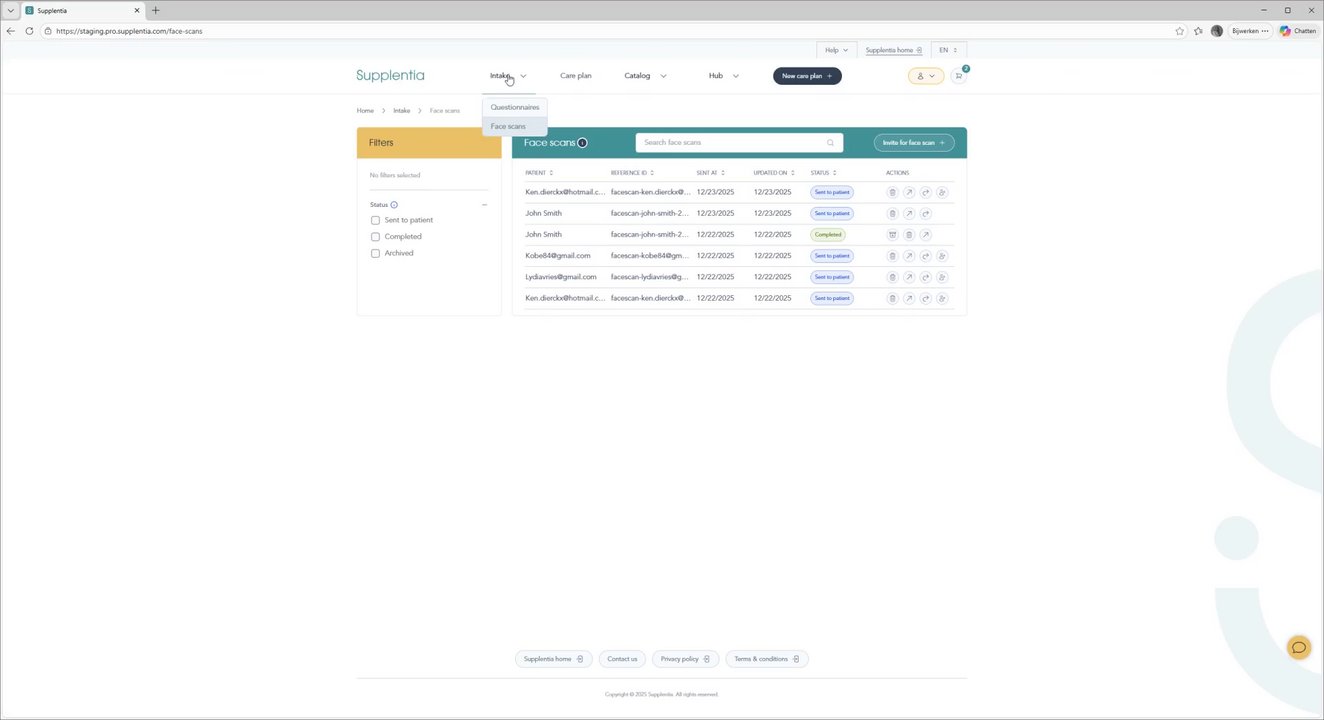Click the Status filter info icon
The height and width of the screenshot is (720, 1324).
click(394, 205)
